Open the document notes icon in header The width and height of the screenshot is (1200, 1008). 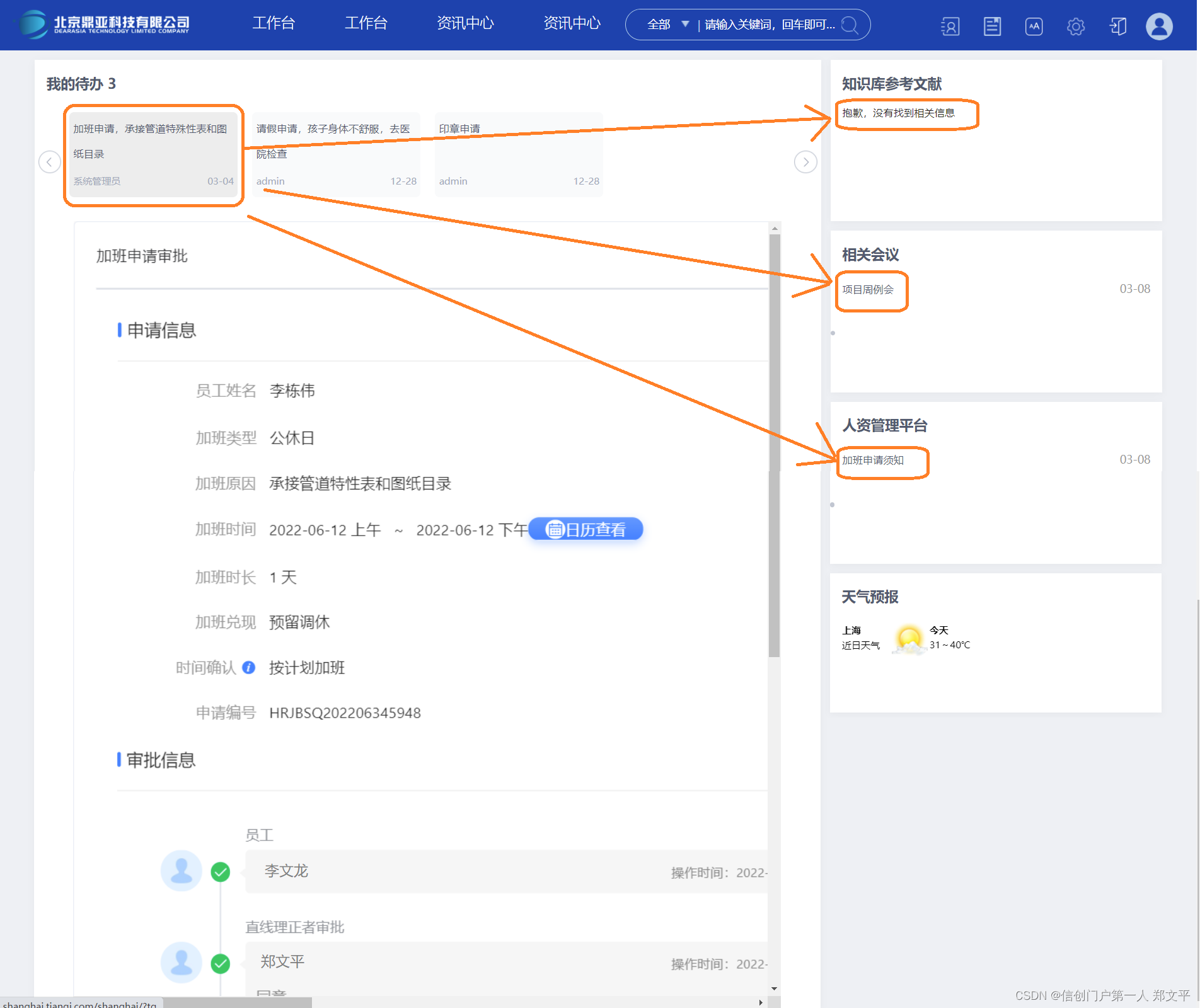coord(992,26)
